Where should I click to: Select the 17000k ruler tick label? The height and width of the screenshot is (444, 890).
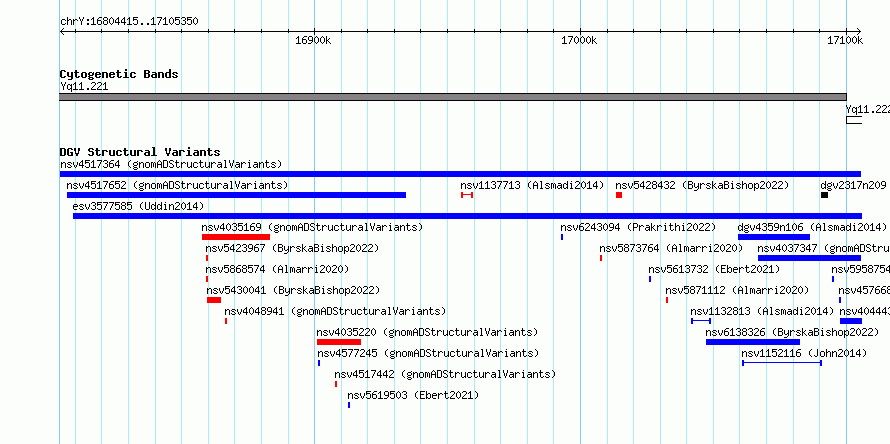click(x=580, y=41)
